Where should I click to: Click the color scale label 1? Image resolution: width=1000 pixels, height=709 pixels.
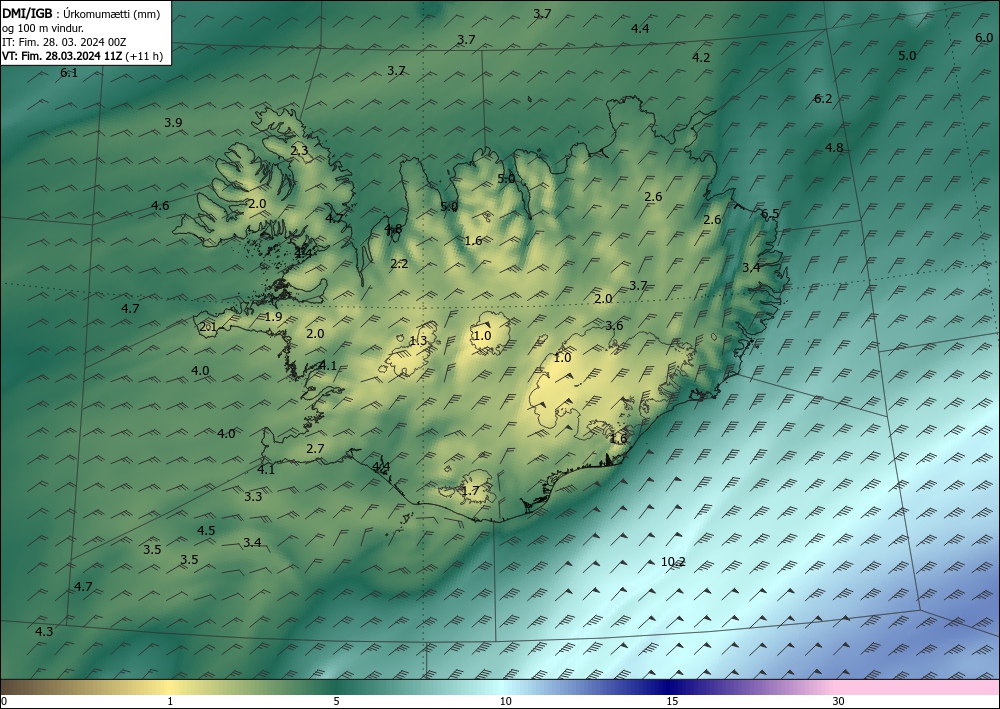point(170,702)
